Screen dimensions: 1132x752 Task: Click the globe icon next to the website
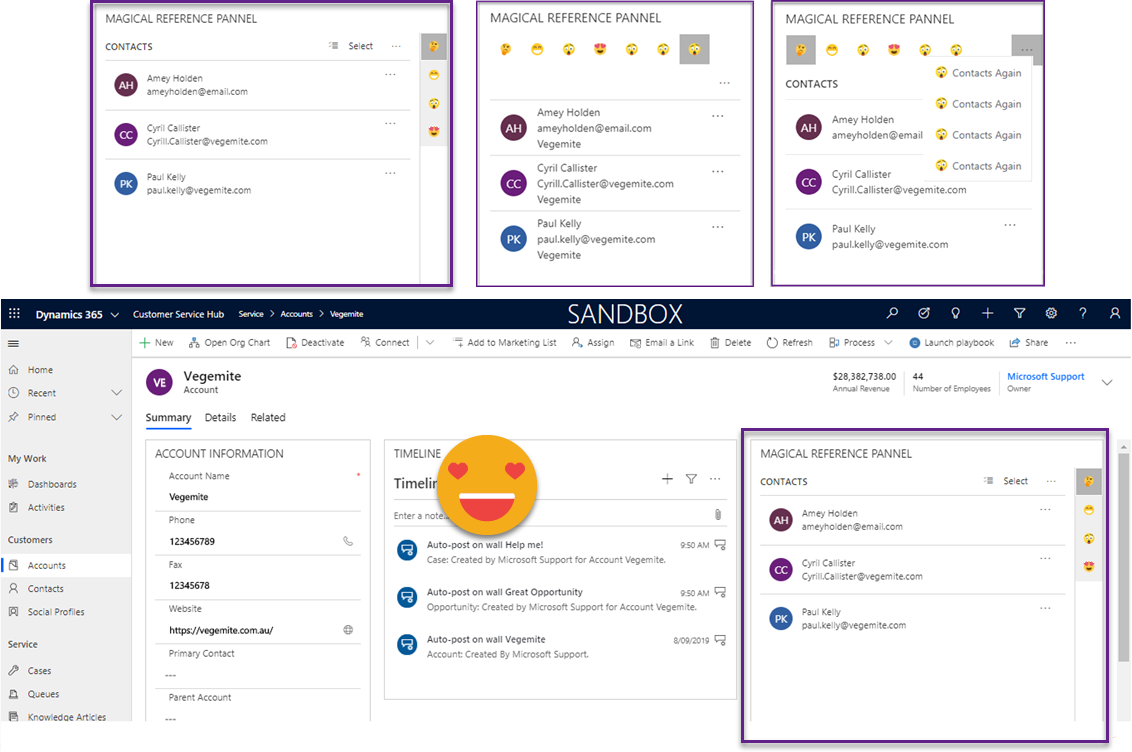click(348, 630)
